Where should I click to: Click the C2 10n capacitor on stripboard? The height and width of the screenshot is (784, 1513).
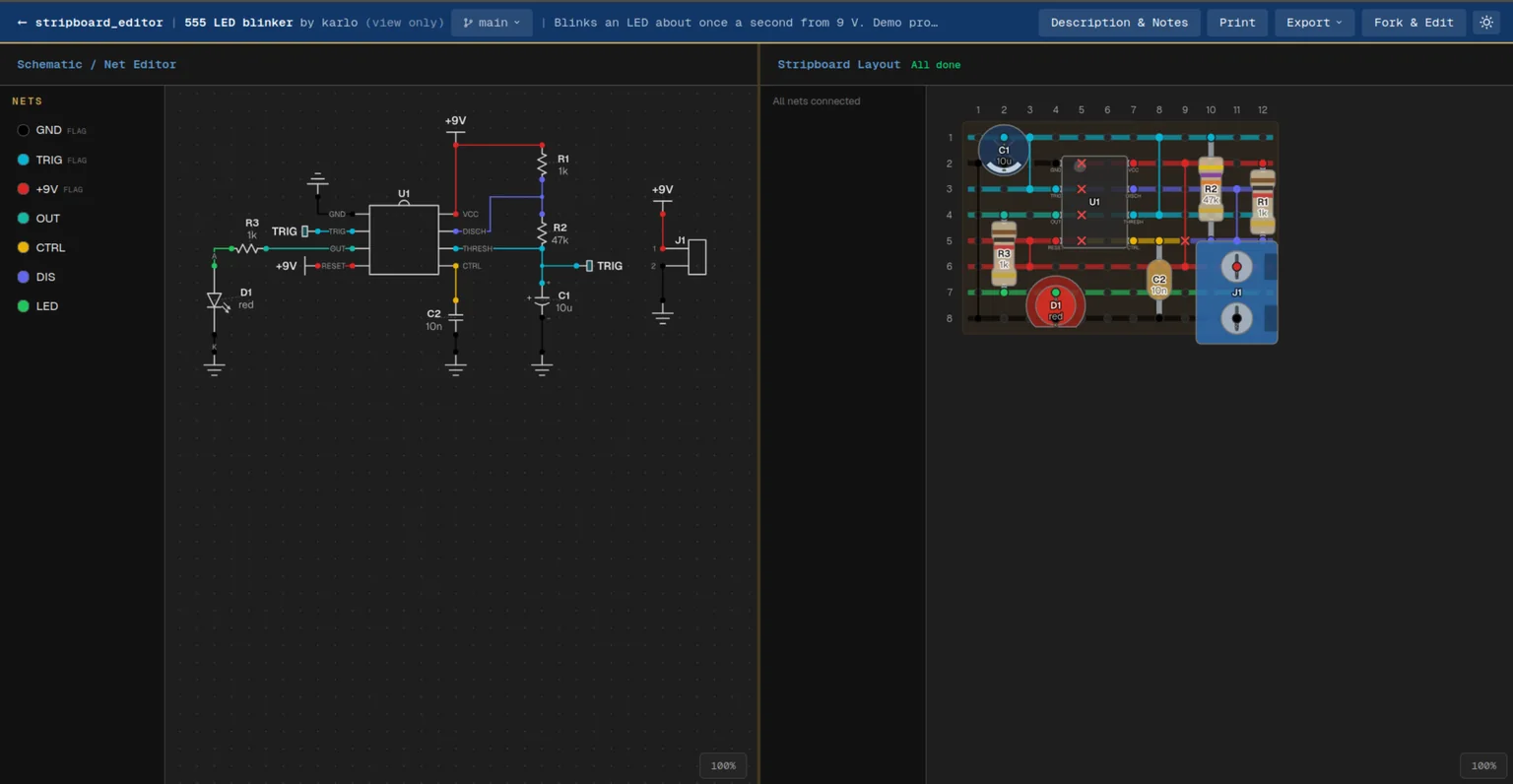pyautogui.click(x=1158, y=280)
